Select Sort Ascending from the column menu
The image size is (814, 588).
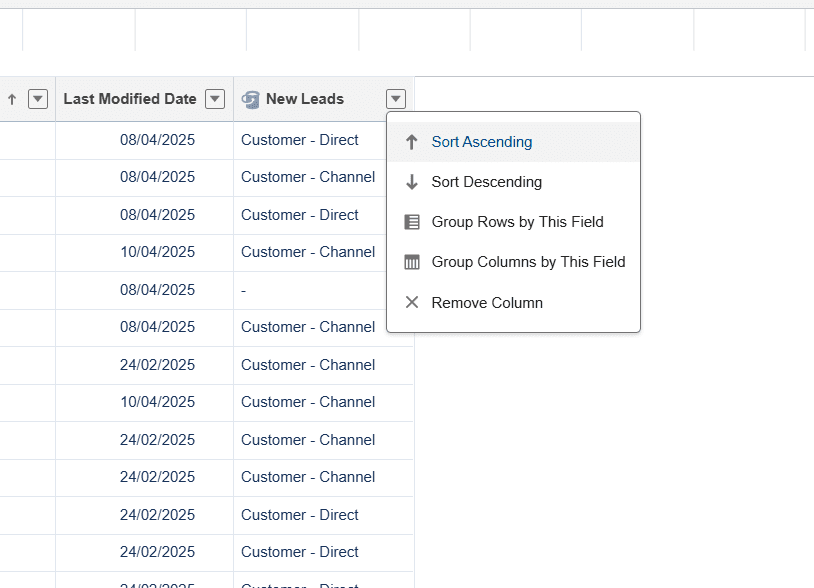(513, 142)
